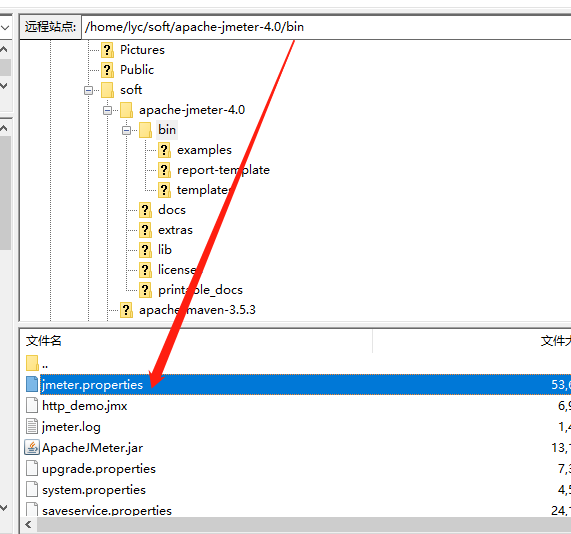This screenshot has width=571, height=534.
Task: Click the parent directory folder icon
Action: point(32,363)
